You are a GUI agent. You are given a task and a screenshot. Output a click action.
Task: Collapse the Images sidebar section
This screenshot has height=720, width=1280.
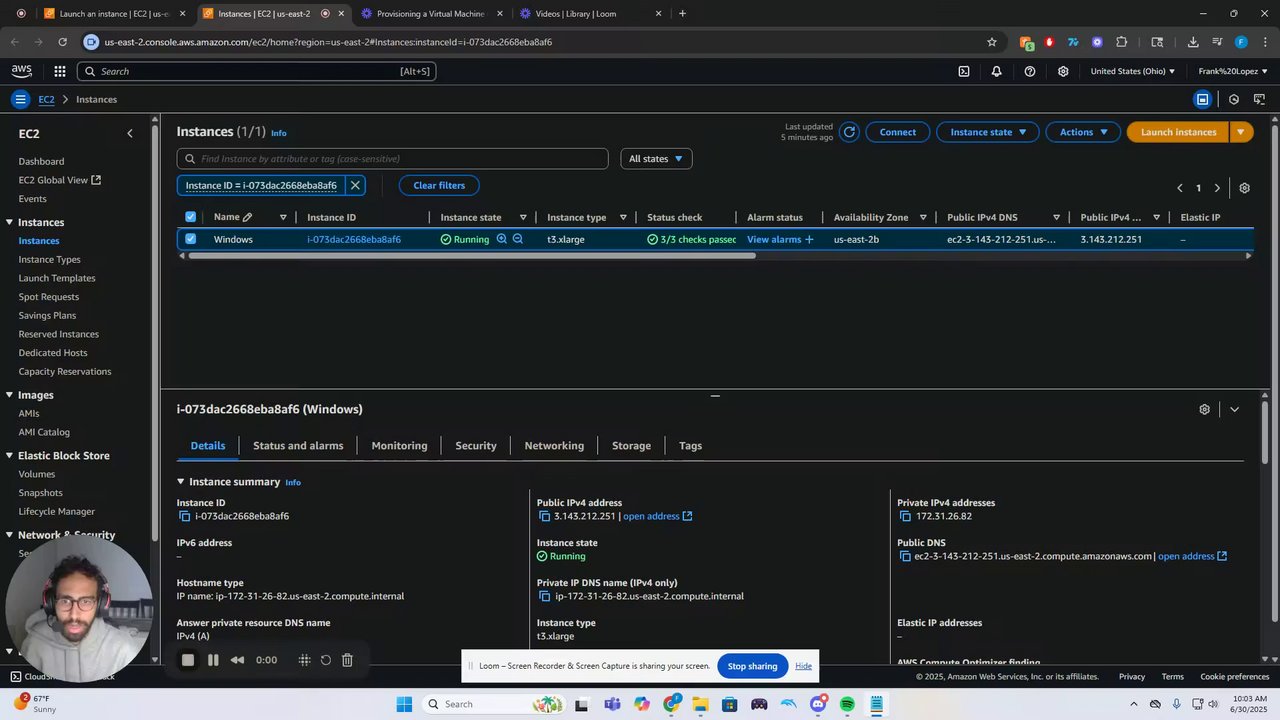tap(9, 395)
